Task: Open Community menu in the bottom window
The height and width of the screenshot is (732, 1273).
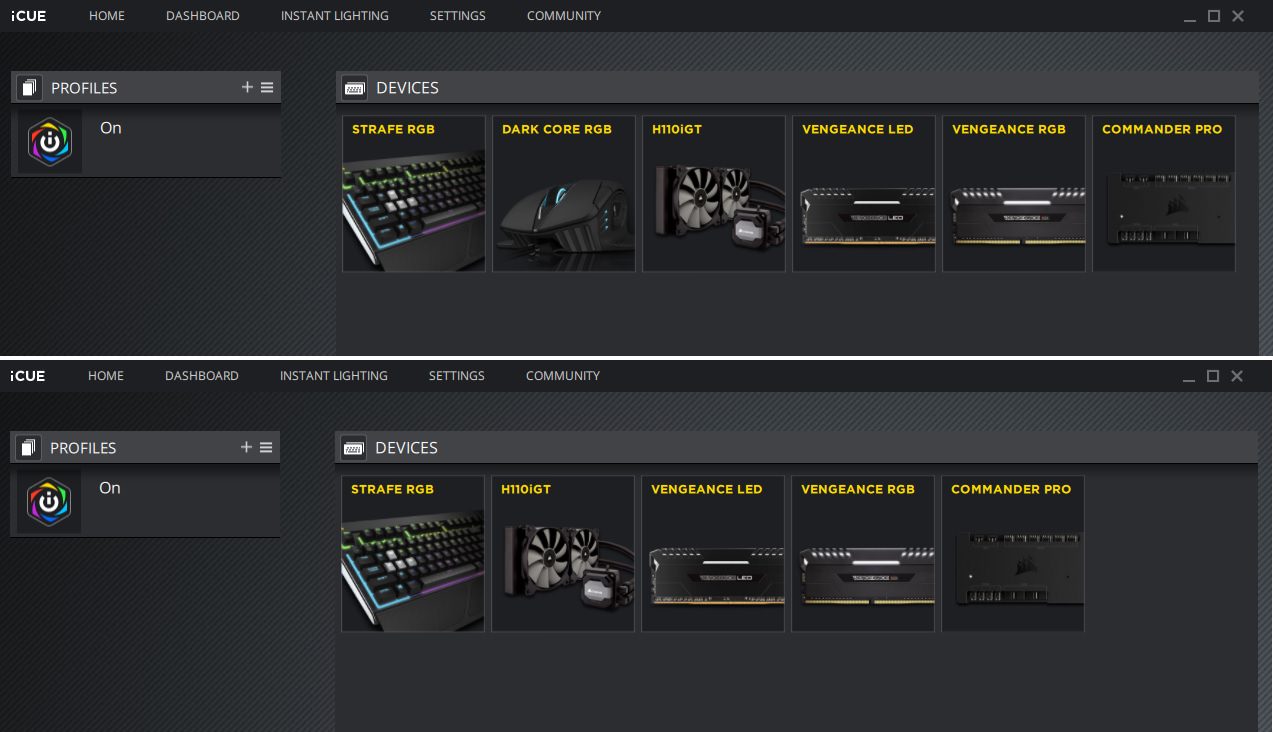Action: 563,376
